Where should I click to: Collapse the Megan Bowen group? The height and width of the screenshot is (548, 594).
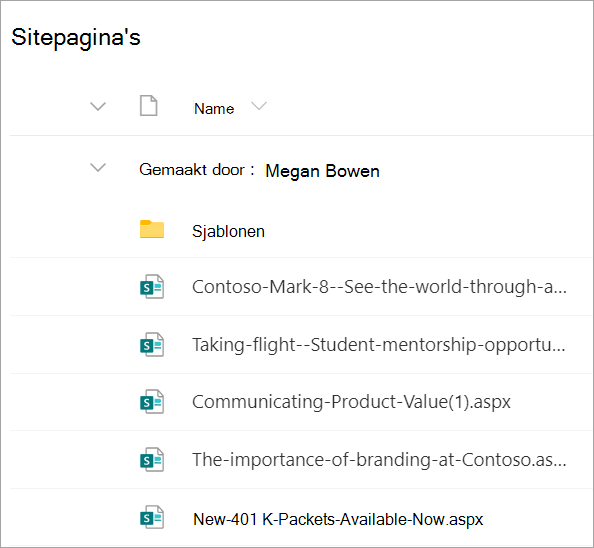click(98, 167)
